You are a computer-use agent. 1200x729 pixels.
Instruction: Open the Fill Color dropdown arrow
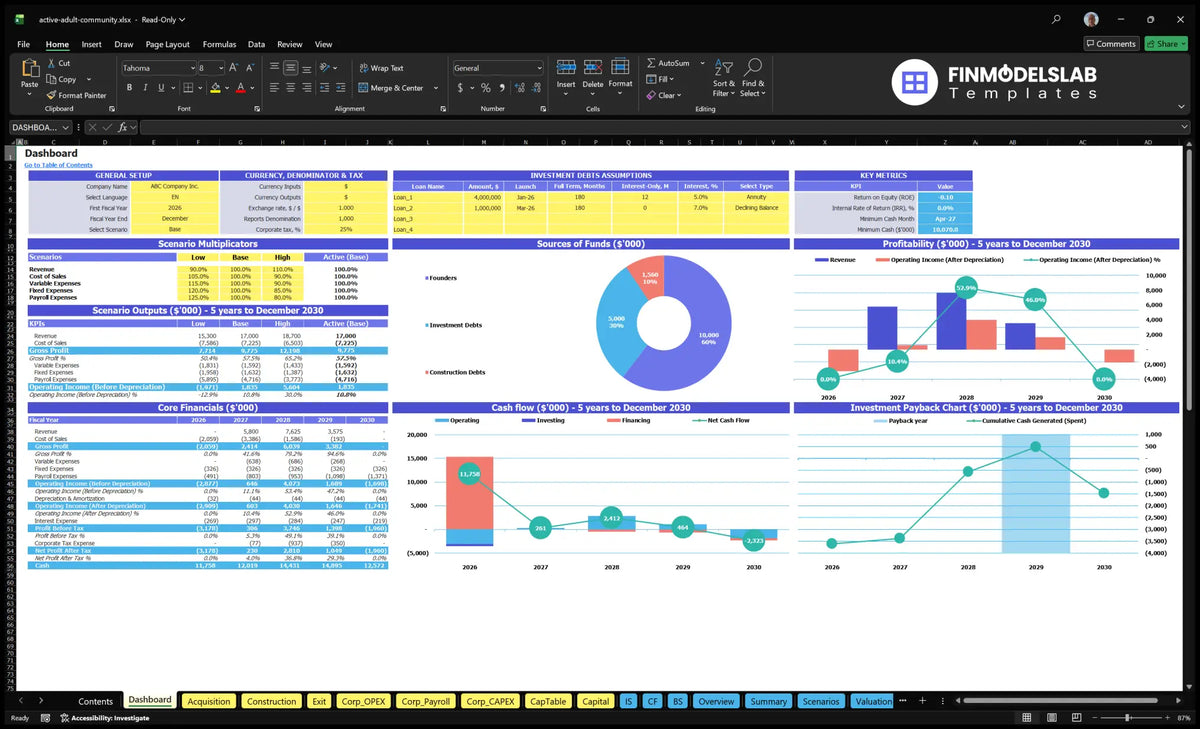tap(226, 88)
